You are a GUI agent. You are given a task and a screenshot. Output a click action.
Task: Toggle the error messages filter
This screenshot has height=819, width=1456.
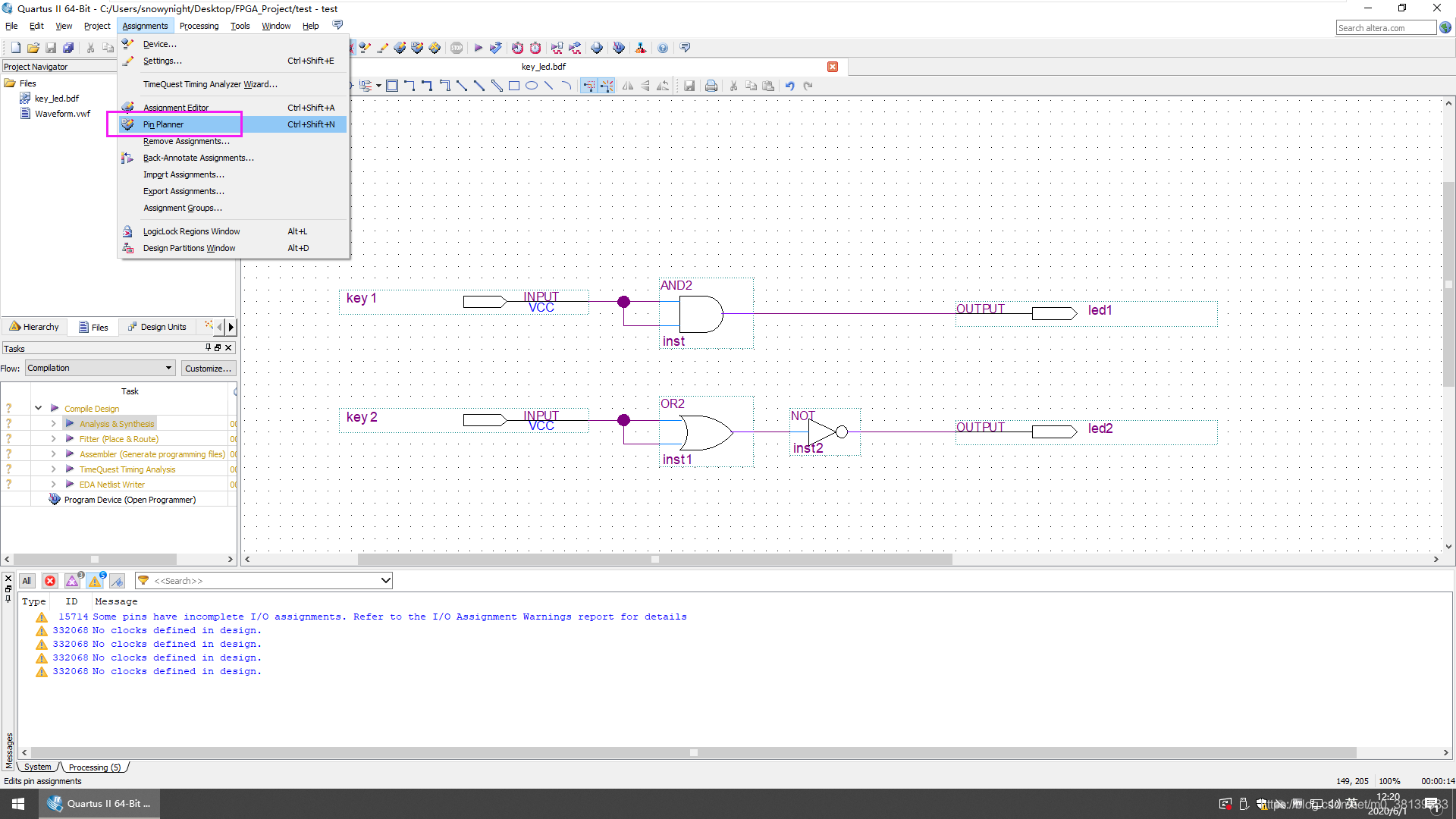(x=50, y=581)
